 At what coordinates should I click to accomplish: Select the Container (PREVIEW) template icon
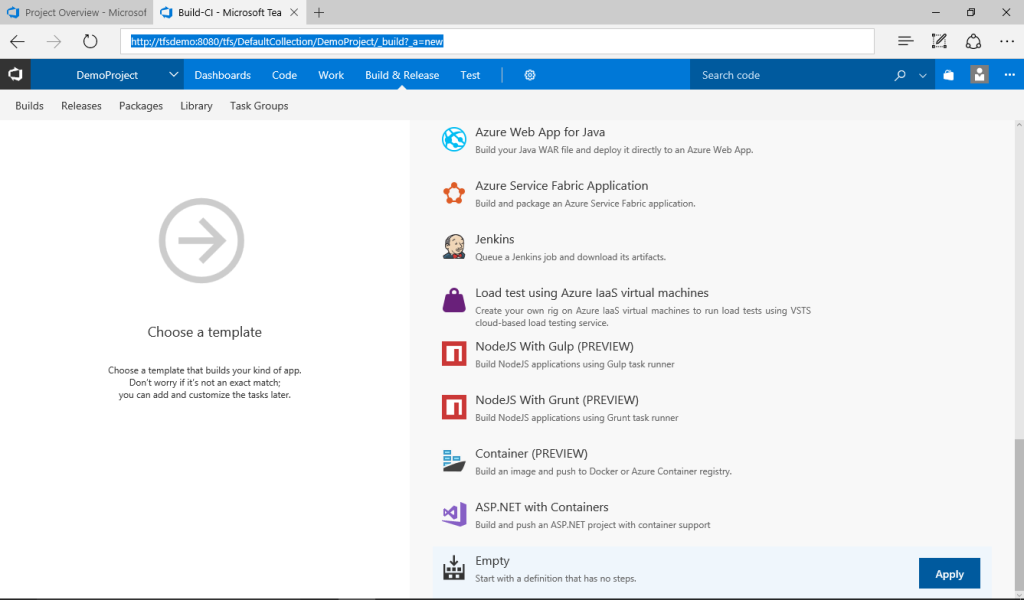454,460
